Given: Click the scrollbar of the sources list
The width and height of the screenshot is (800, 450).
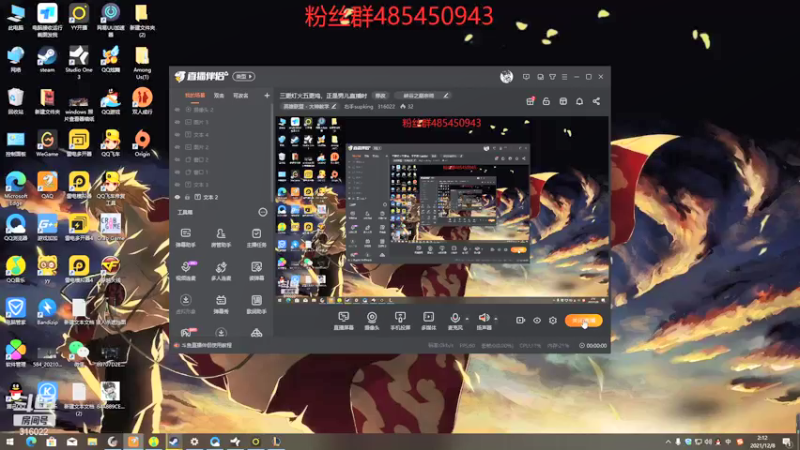Looking at the screenshot, I should 272,152.
